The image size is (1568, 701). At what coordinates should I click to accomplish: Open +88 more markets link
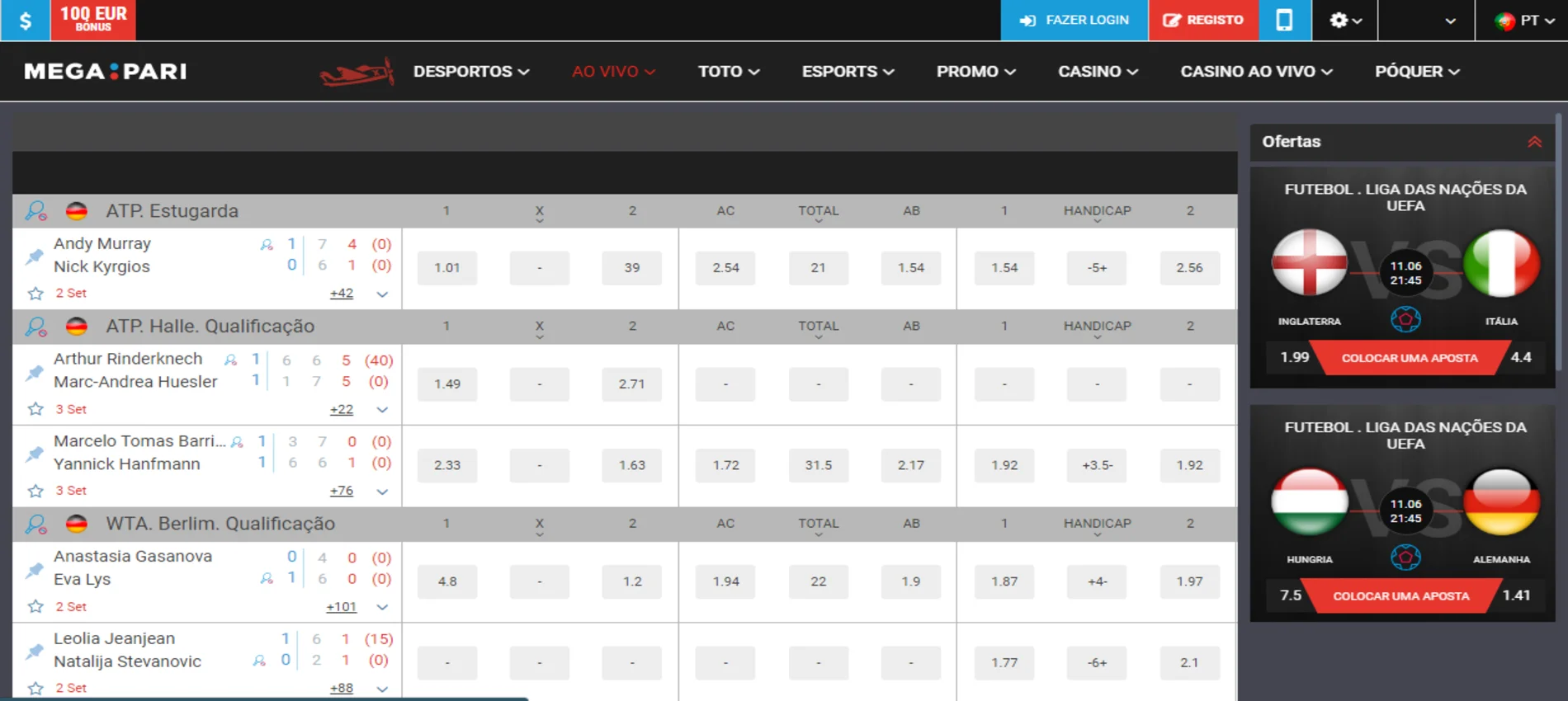tap(342, 688)
